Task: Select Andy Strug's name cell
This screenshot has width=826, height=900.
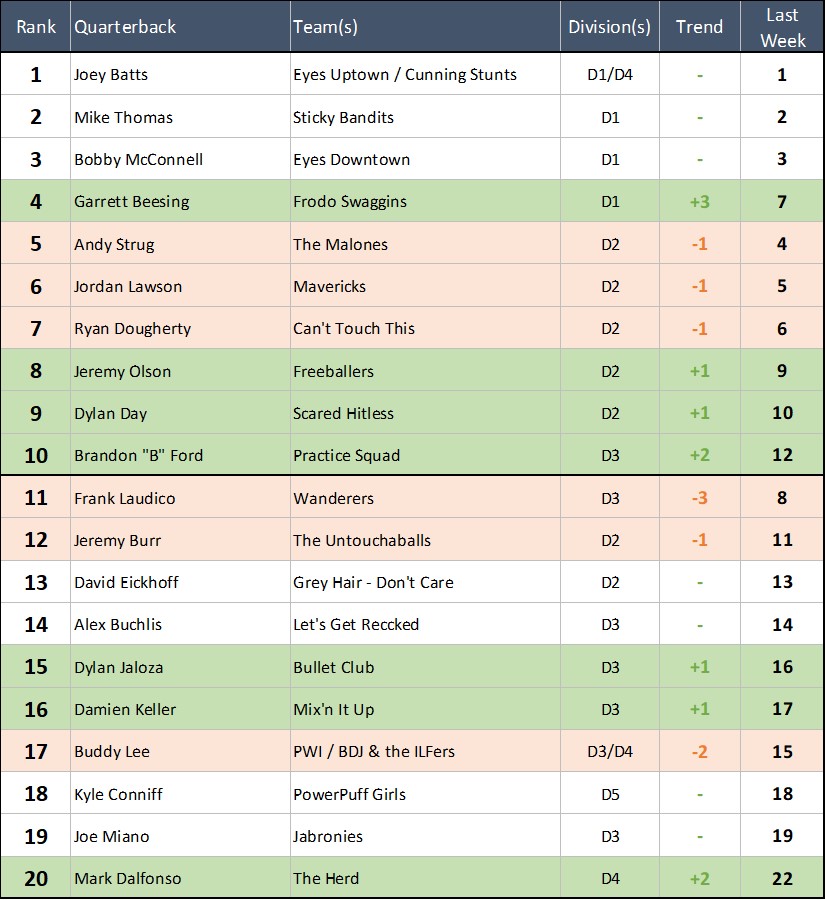Action: point(114,244)
